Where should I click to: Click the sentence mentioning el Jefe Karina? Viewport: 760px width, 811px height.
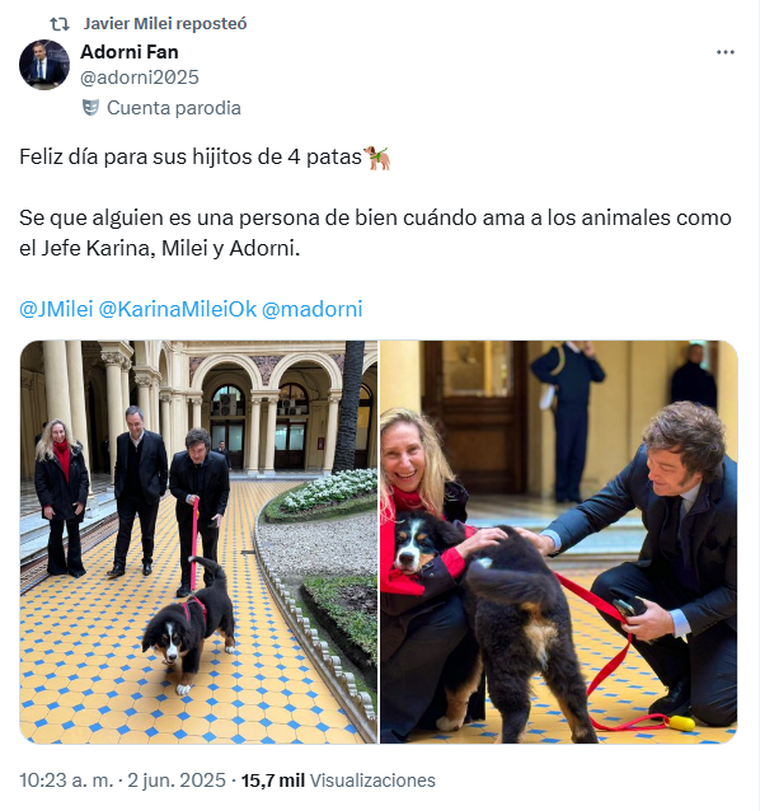point(375,233)
